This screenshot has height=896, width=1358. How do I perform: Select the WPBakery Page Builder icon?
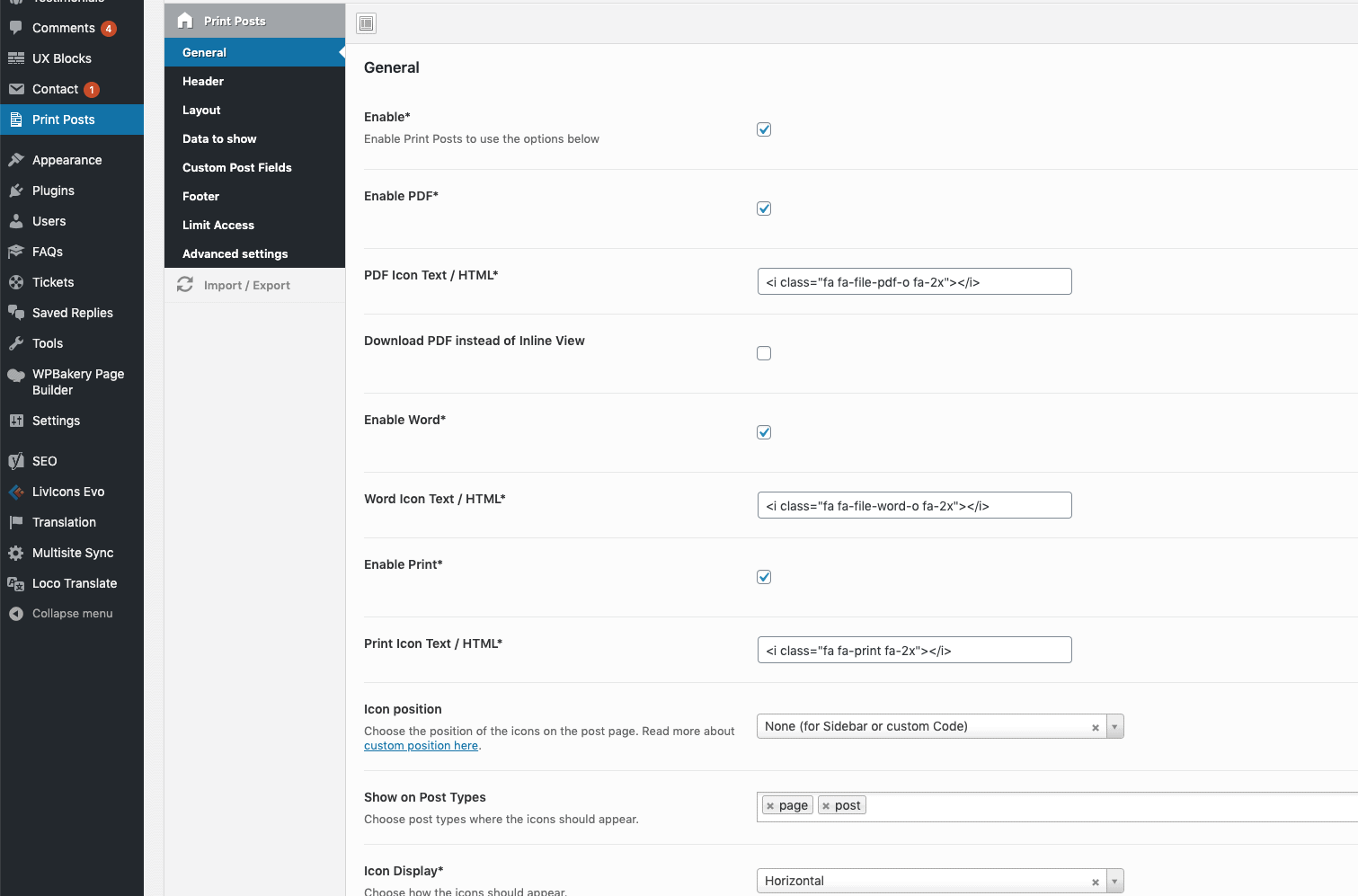pos(16,376)
